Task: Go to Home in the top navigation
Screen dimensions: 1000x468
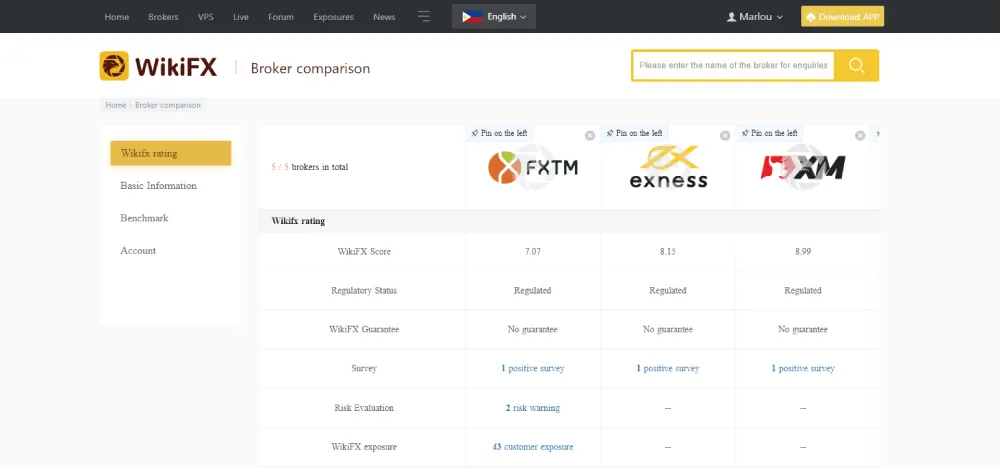Action: pos(117,17)
